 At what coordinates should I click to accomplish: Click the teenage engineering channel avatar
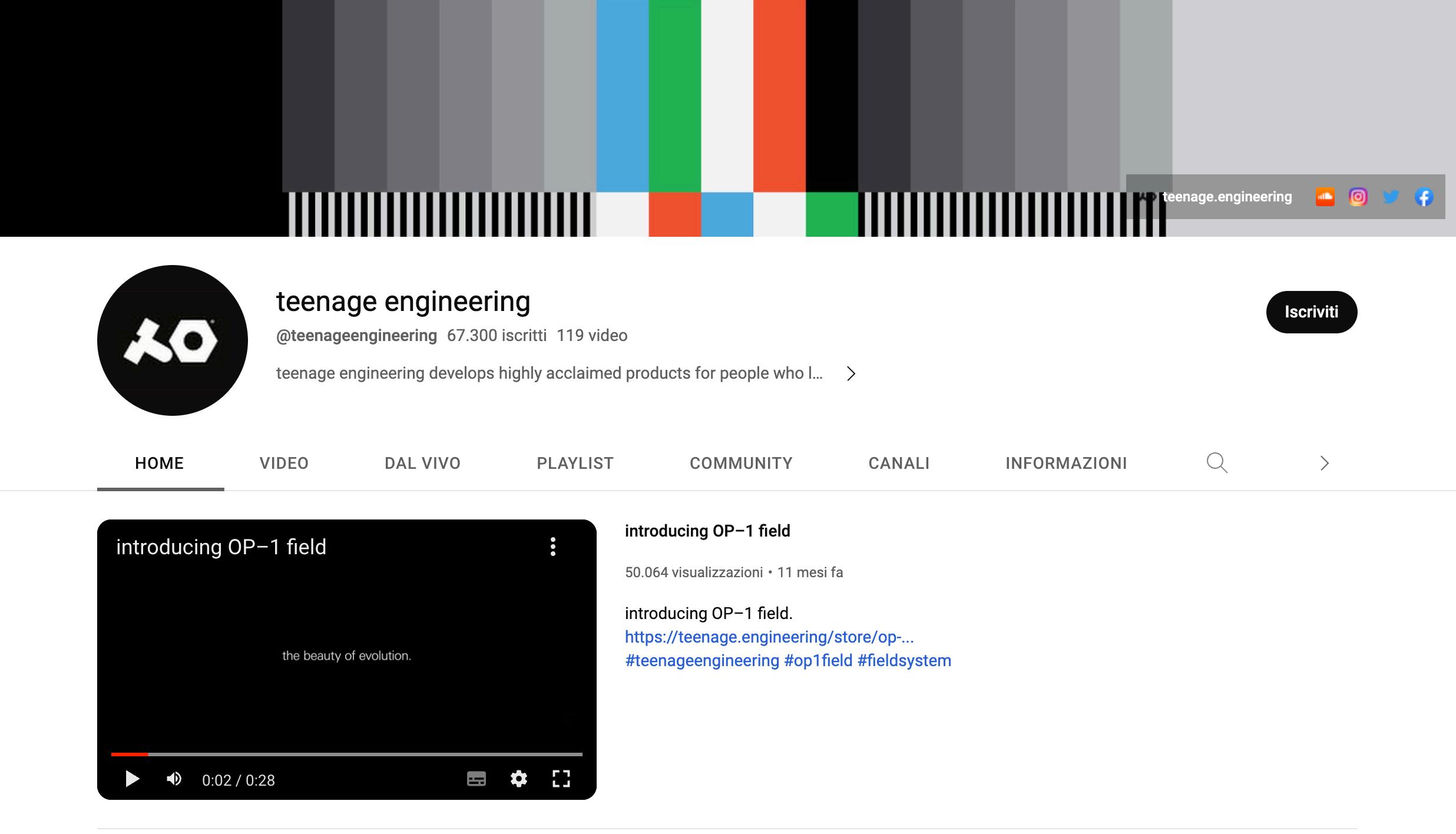point(172,340)
